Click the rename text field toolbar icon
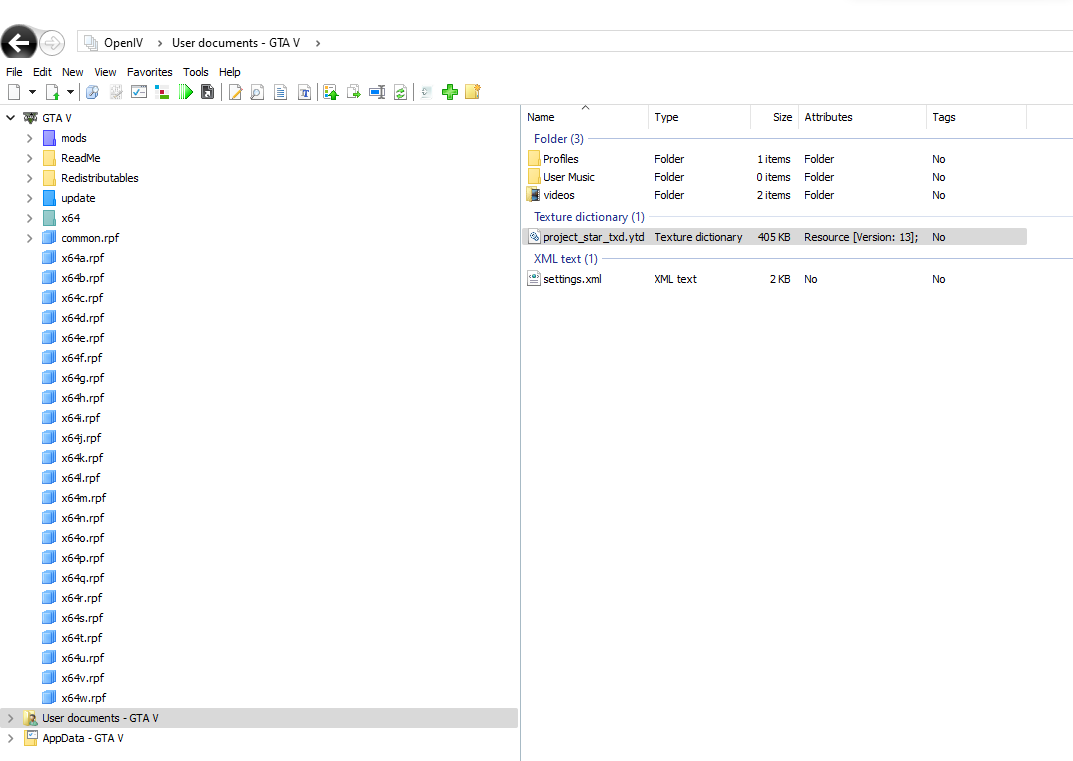Viewport: 1073px width, 761px height. click(x=377, y=92)
